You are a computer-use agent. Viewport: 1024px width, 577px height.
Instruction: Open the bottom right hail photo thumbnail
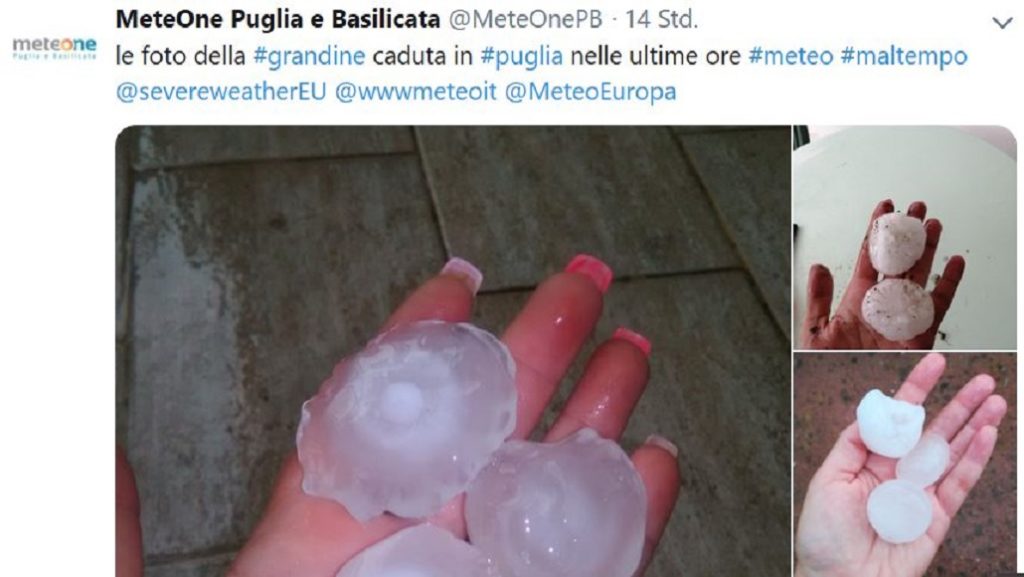click(x=905, y=465)
